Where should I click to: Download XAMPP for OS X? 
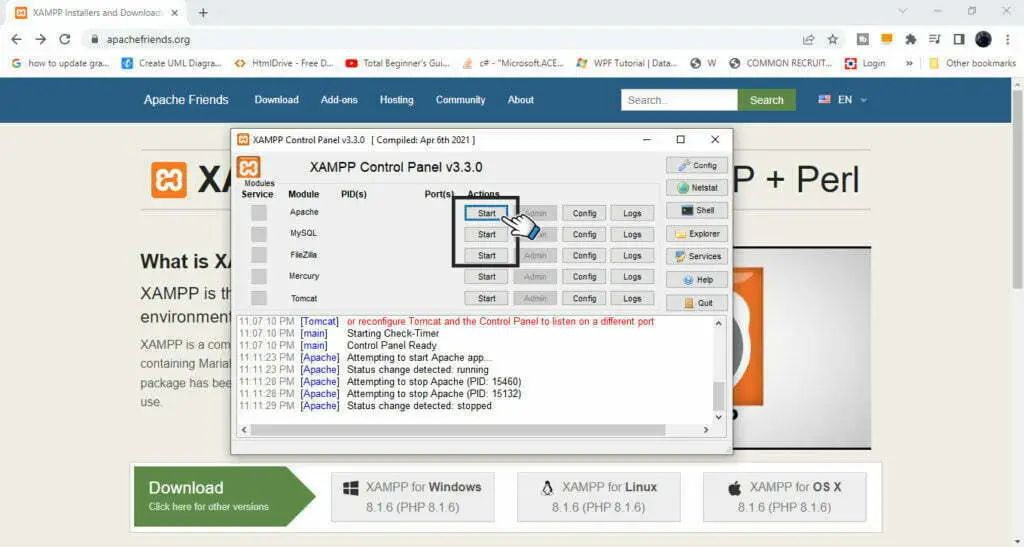click(x=784, y=497)
